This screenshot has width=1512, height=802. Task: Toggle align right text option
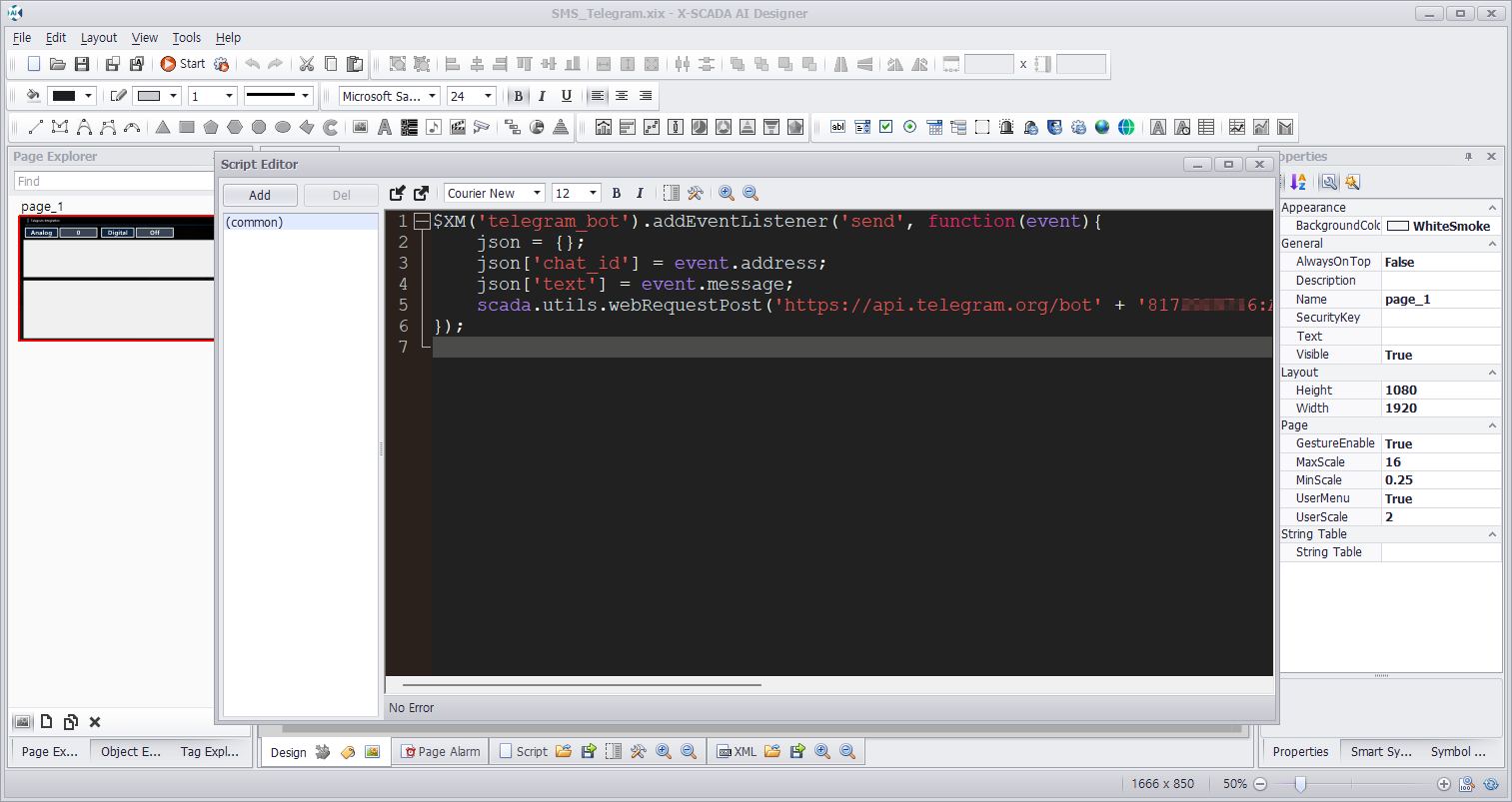pos(646,96)
